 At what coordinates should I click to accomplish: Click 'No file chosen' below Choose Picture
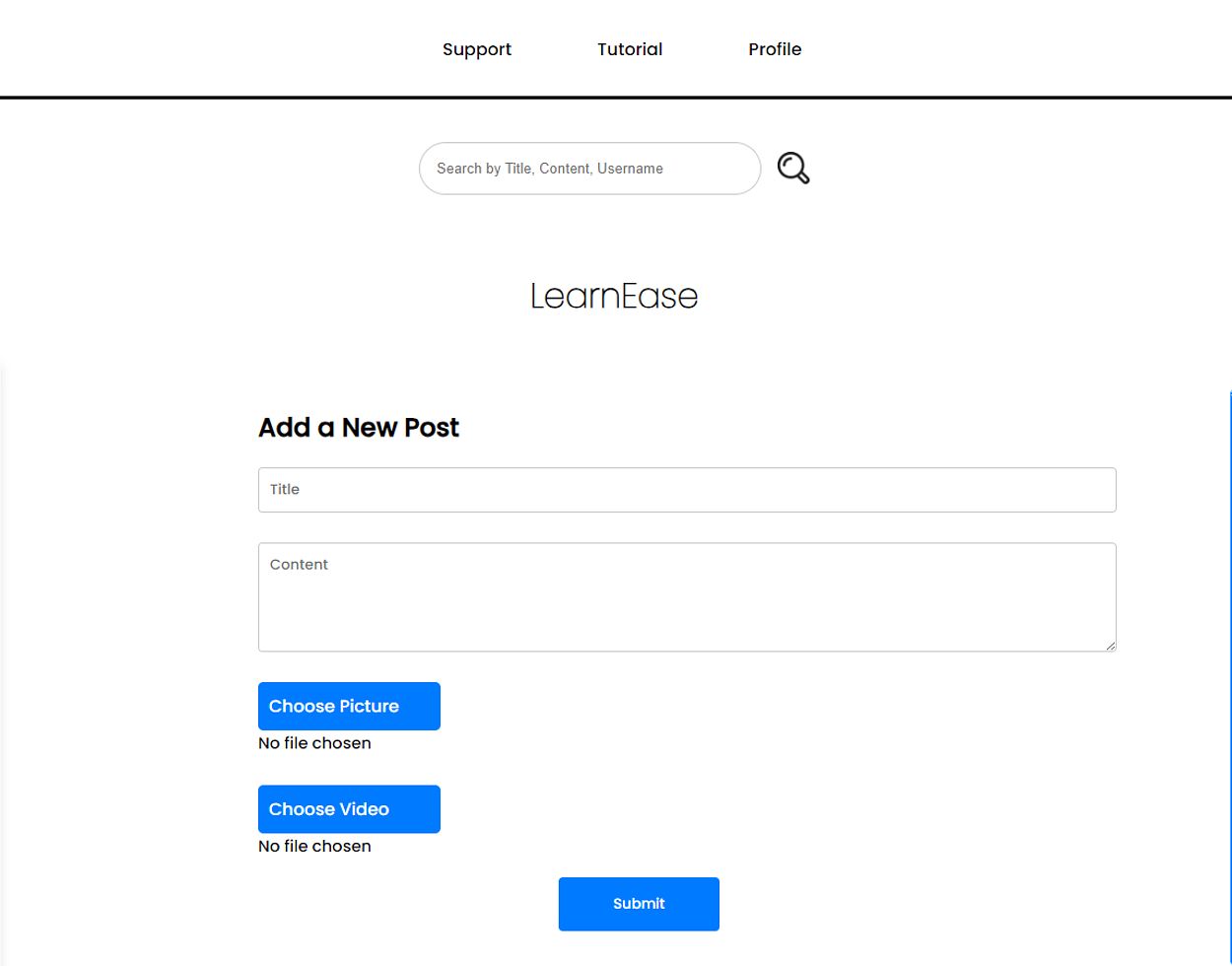[314, 743]
